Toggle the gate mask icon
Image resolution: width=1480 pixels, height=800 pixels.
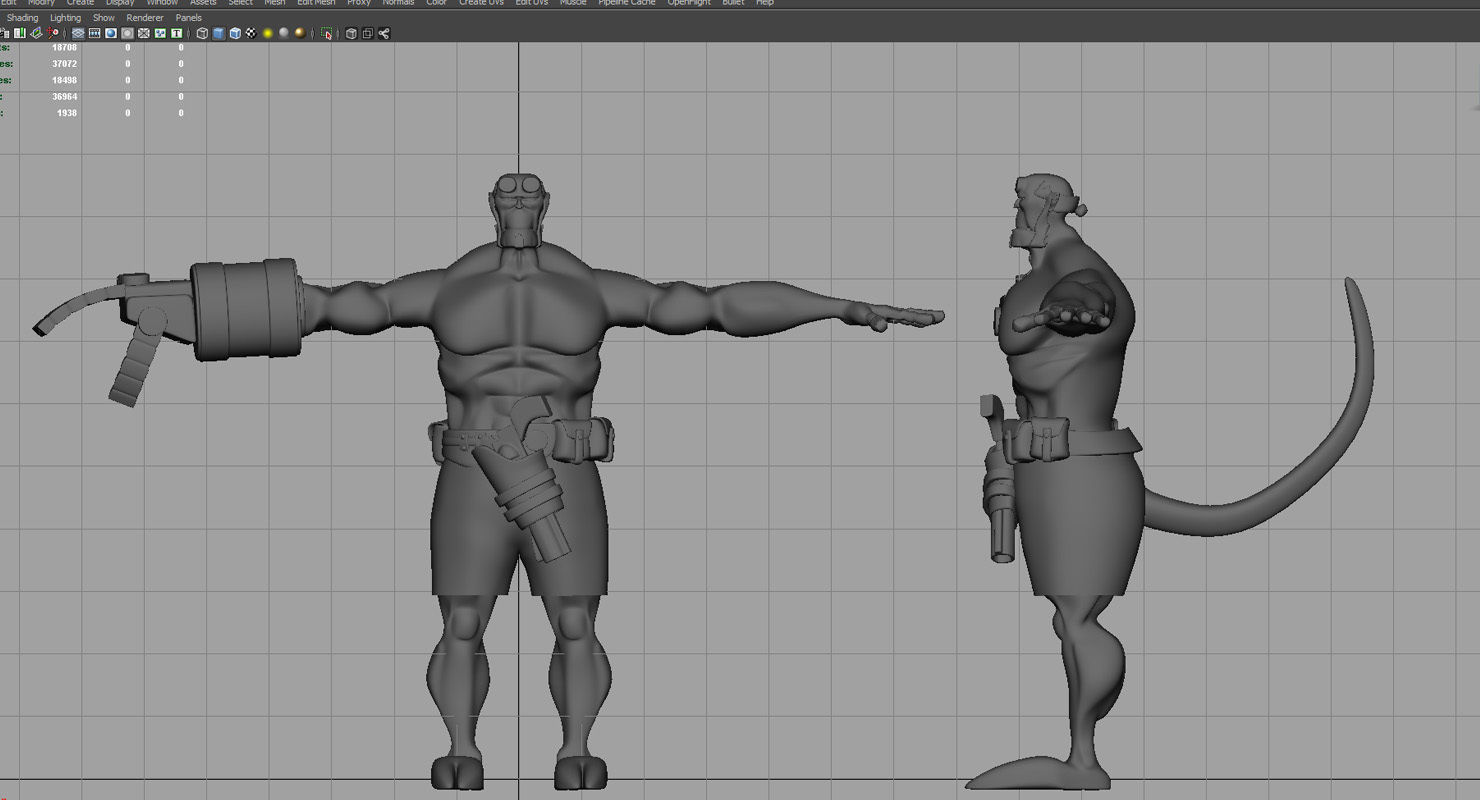(127, 33)
